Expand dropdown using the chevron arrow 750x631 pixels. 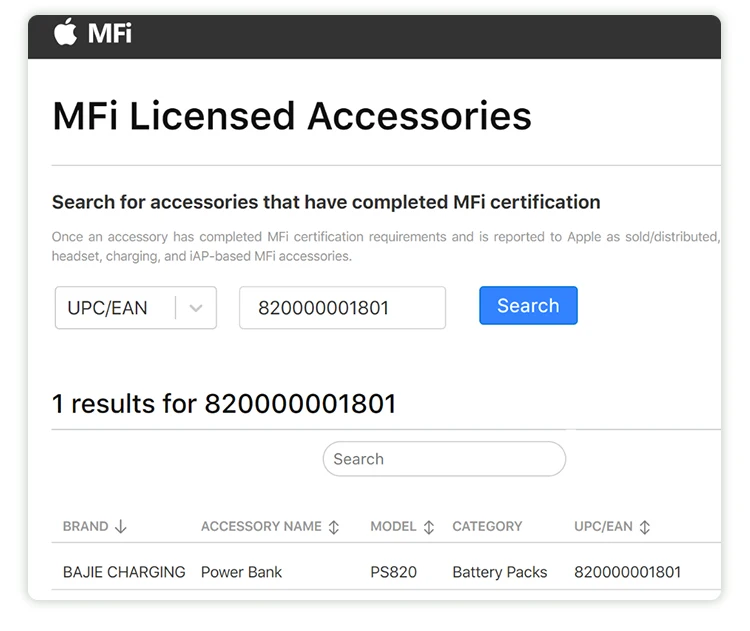tap(196, 308)
